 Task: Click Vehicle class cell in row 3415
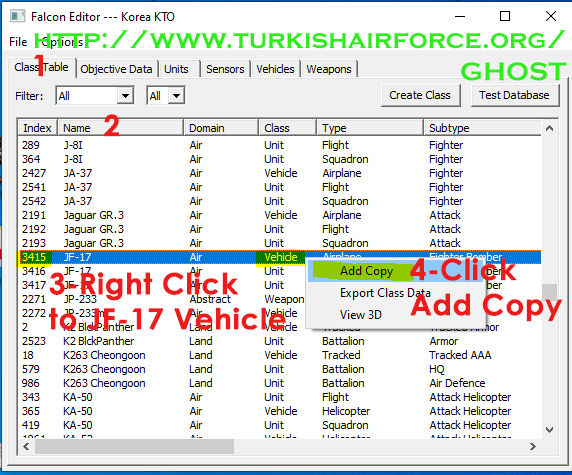pyautogui.click(x=281, y=257)
